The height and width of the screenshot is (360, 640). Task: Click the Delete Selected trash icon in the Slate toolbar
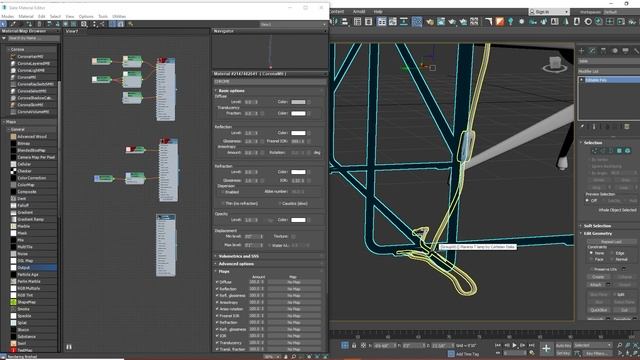click(39, 24)
